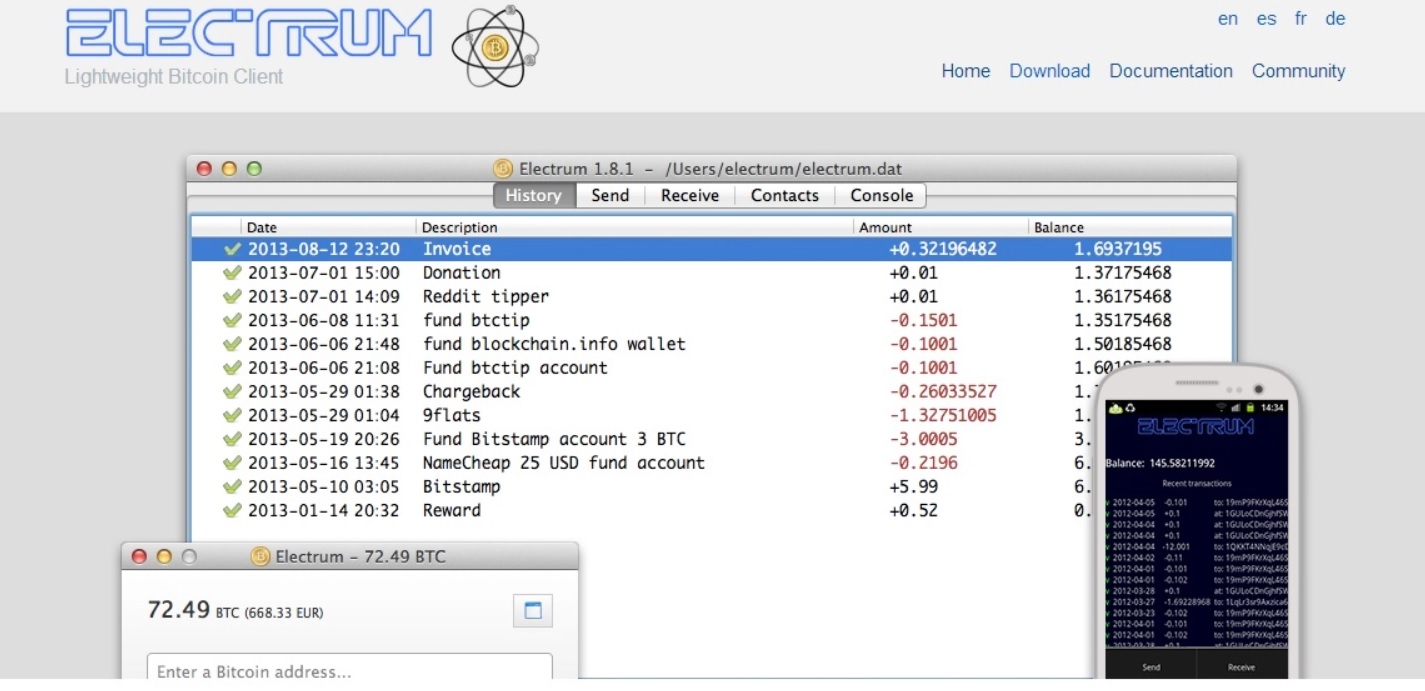Click confirmation checkmark of Chargeback row
Image resolution: width=1425 pixels, height=691 pixels.
tap(233, 392)
